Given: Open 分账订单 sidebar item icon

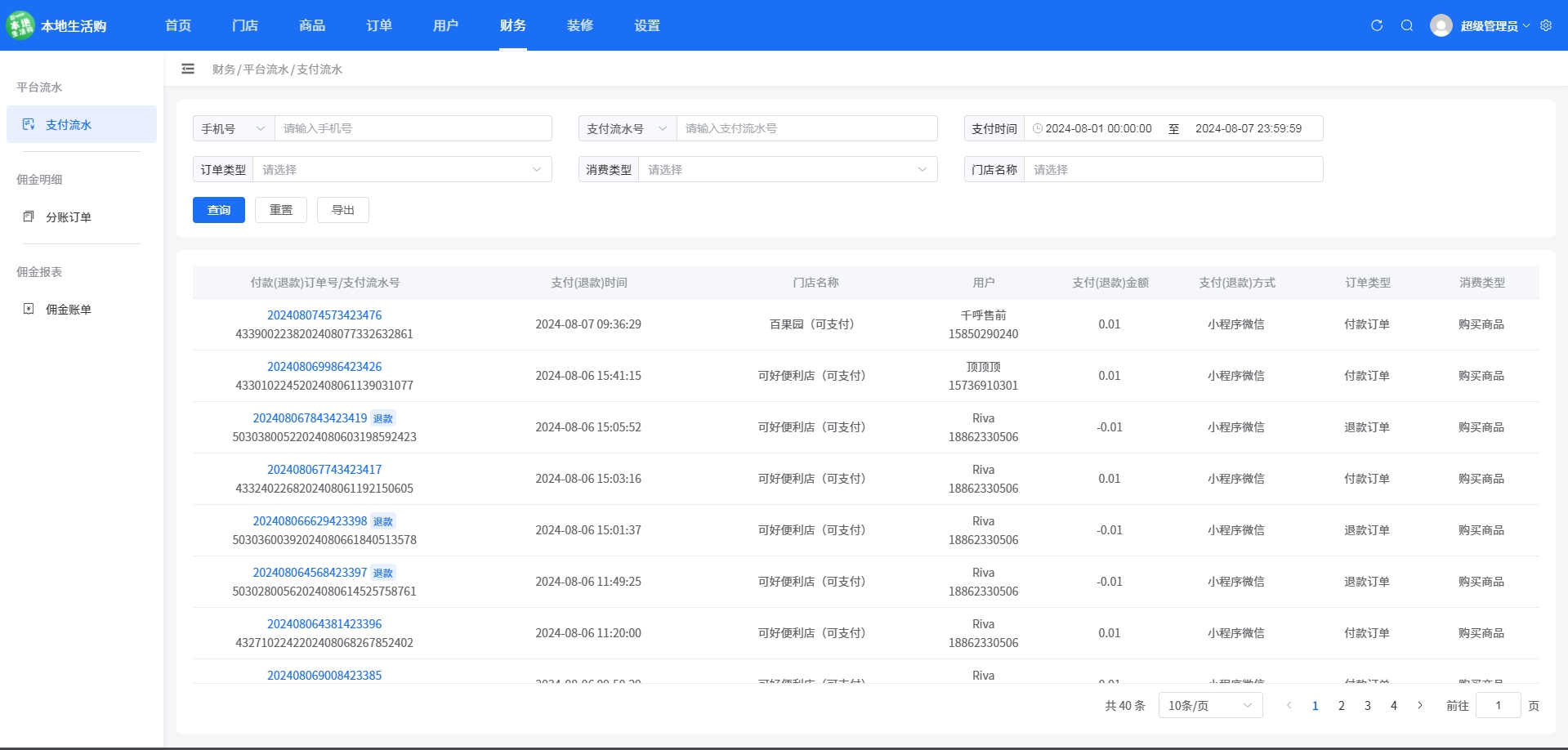Looking at the screenshot, I should coord(29,217).
